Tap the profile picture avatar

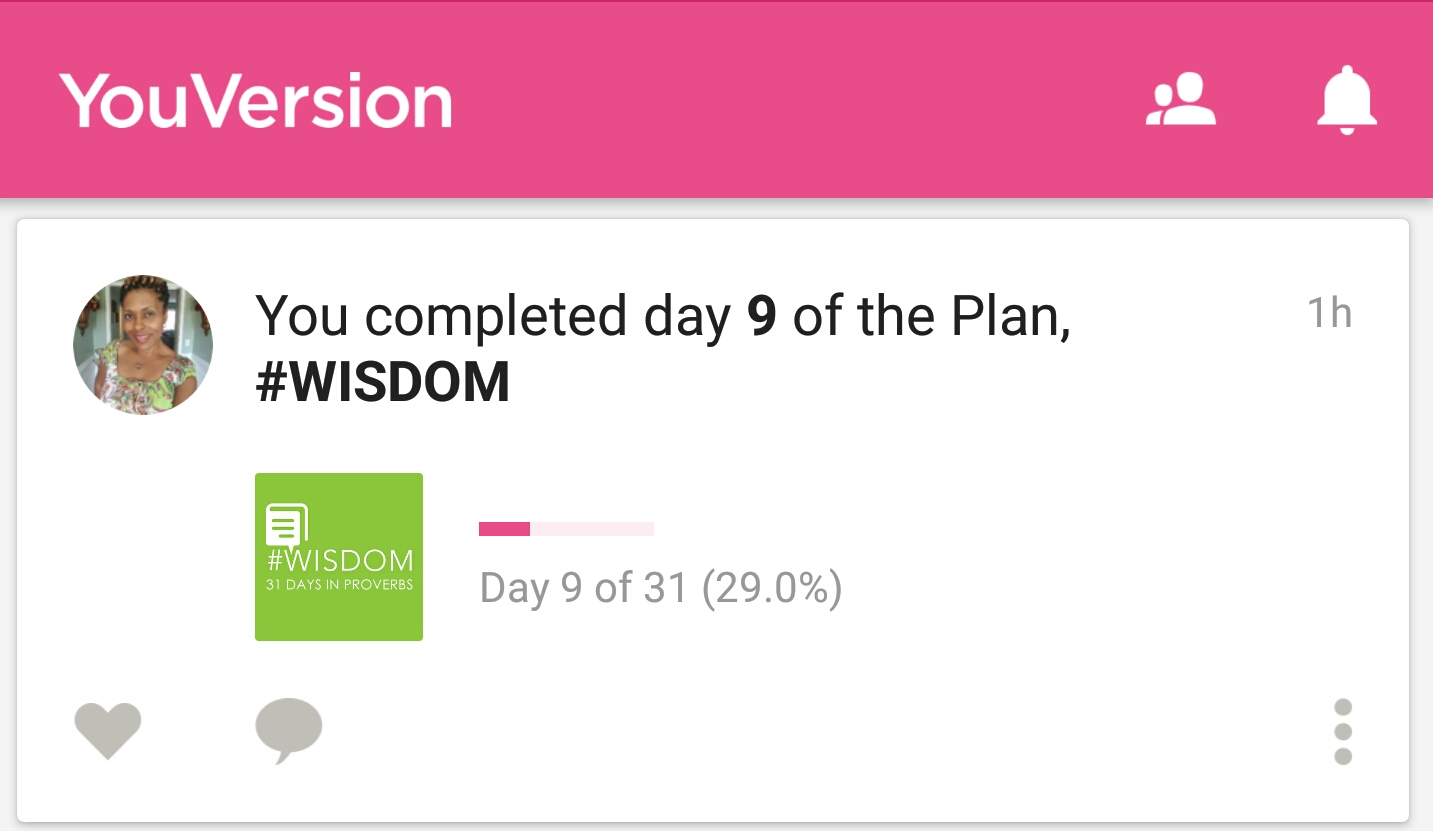[x=143, y=345]
